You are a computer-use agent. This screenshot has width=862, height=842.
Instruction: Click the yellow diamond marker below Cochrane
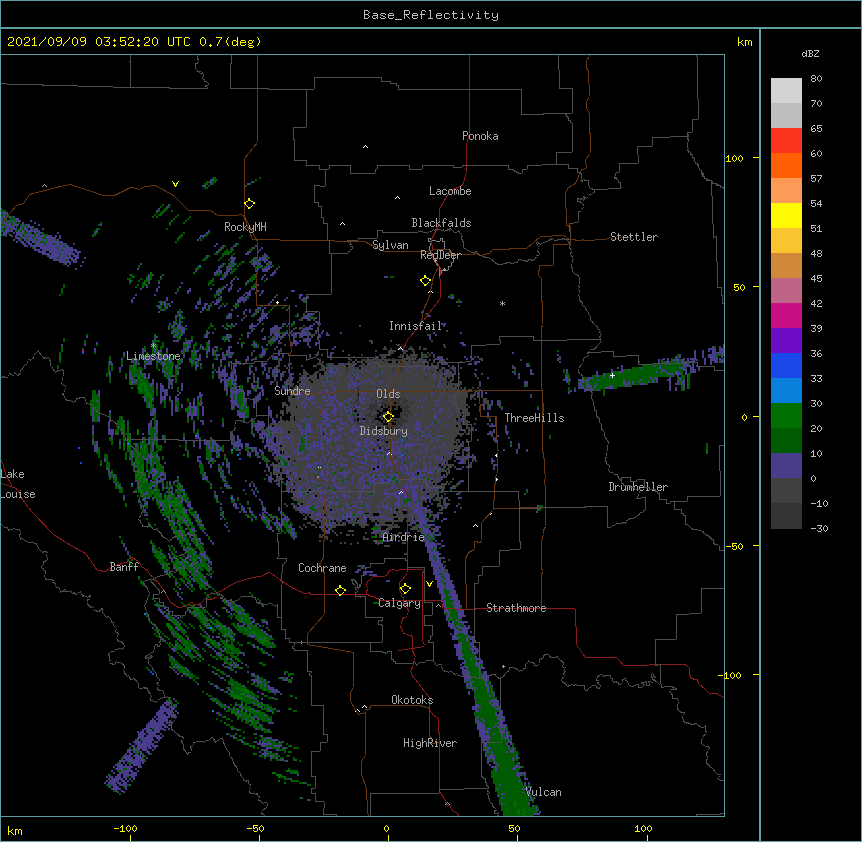click(340, 590)
